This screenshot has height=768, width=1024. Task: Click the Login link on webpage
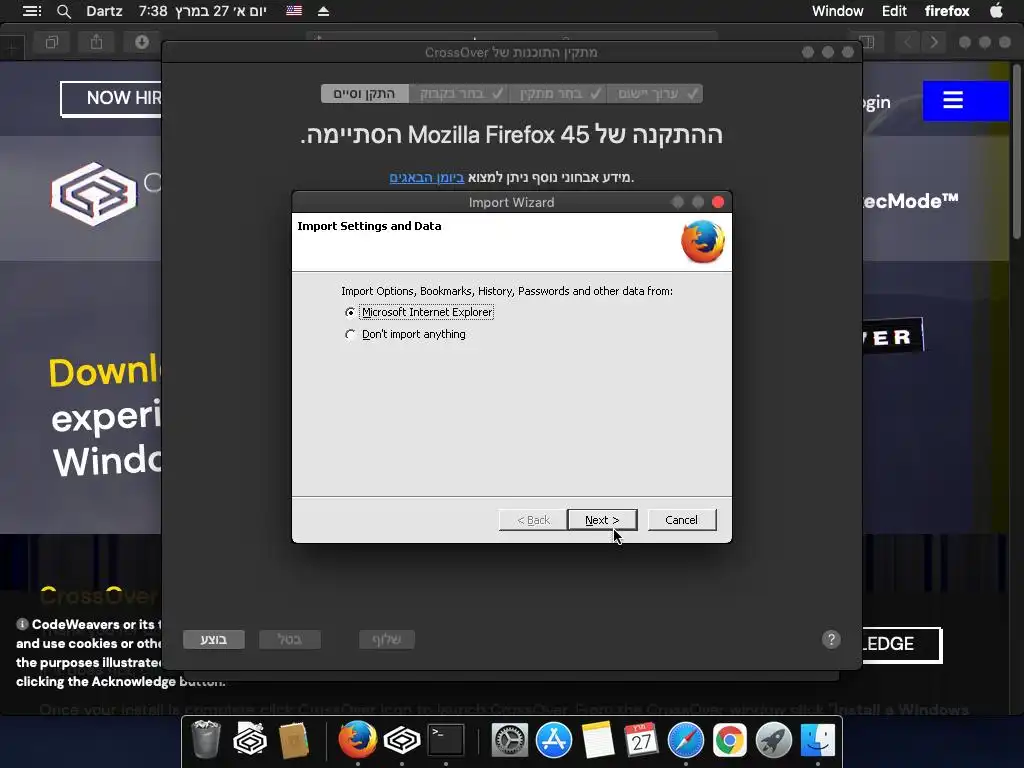coord(876,103)
